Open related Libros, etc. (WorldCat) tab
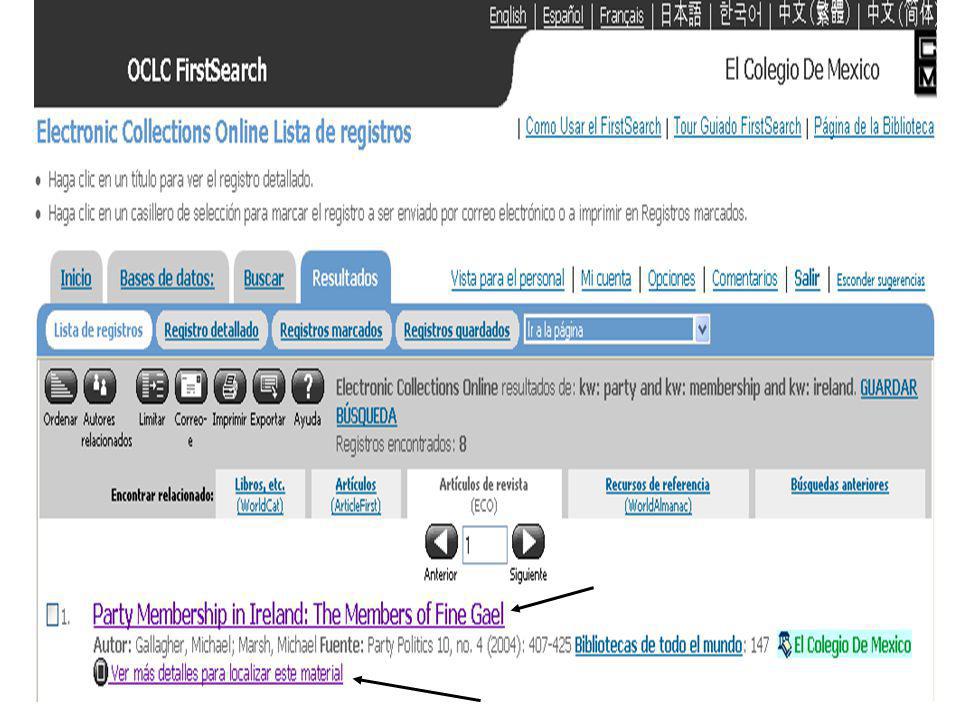The height and width of the screenshot is (720, 960). (260, 494)
